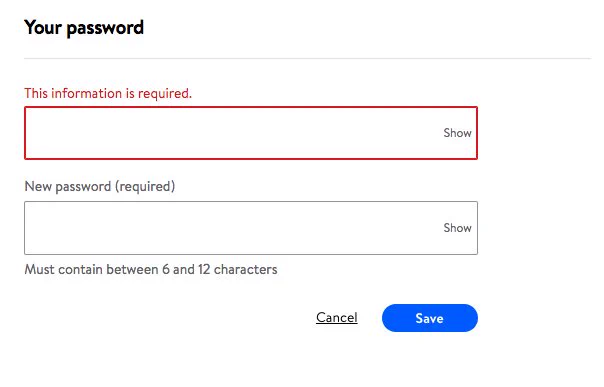Click the 'This information is required.' error message
The width and height of the screenshot is (604, 387).
108,94
